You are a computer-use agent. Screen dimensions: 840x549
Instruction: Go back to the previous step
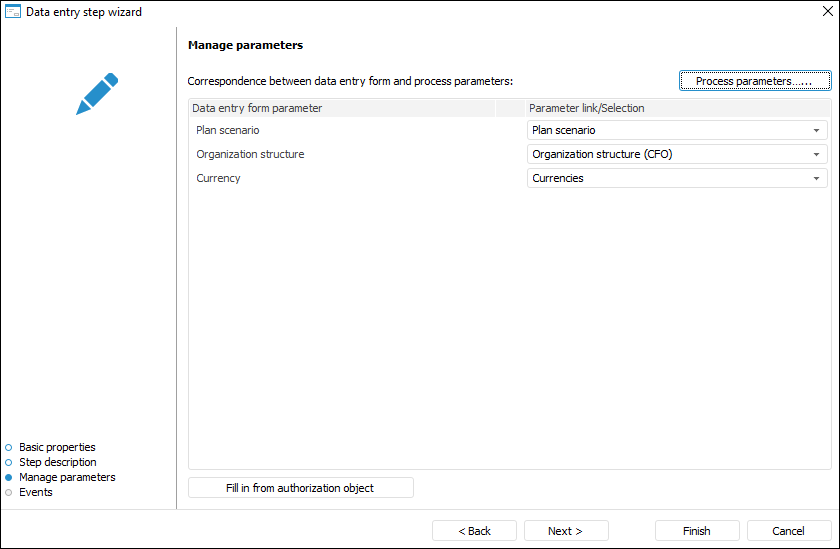point(474,531)
